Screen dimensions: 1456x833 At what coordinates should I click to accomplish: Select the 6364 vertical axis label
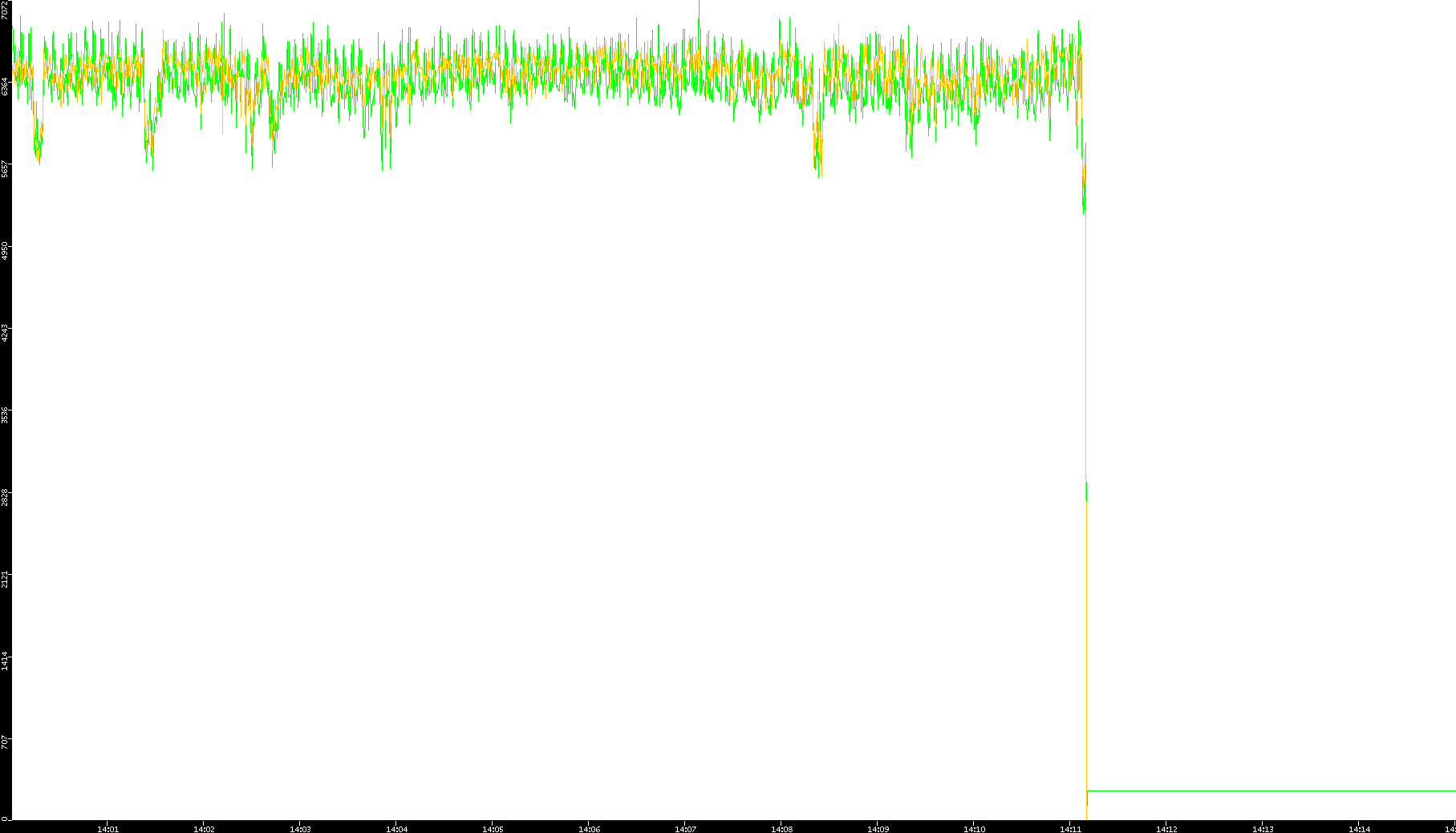[5, 87]
